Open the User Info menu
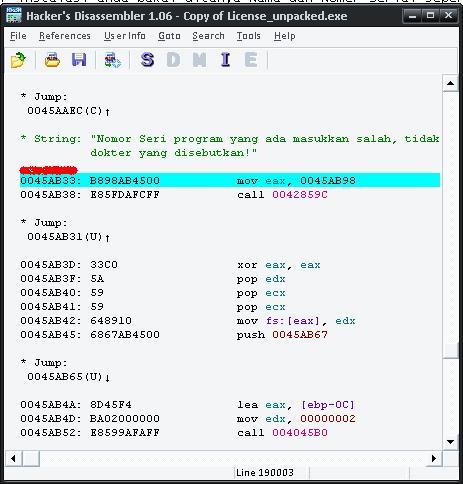Image resolution: width=463 pixels, height=484 pixels. click(x=125, y=36)
